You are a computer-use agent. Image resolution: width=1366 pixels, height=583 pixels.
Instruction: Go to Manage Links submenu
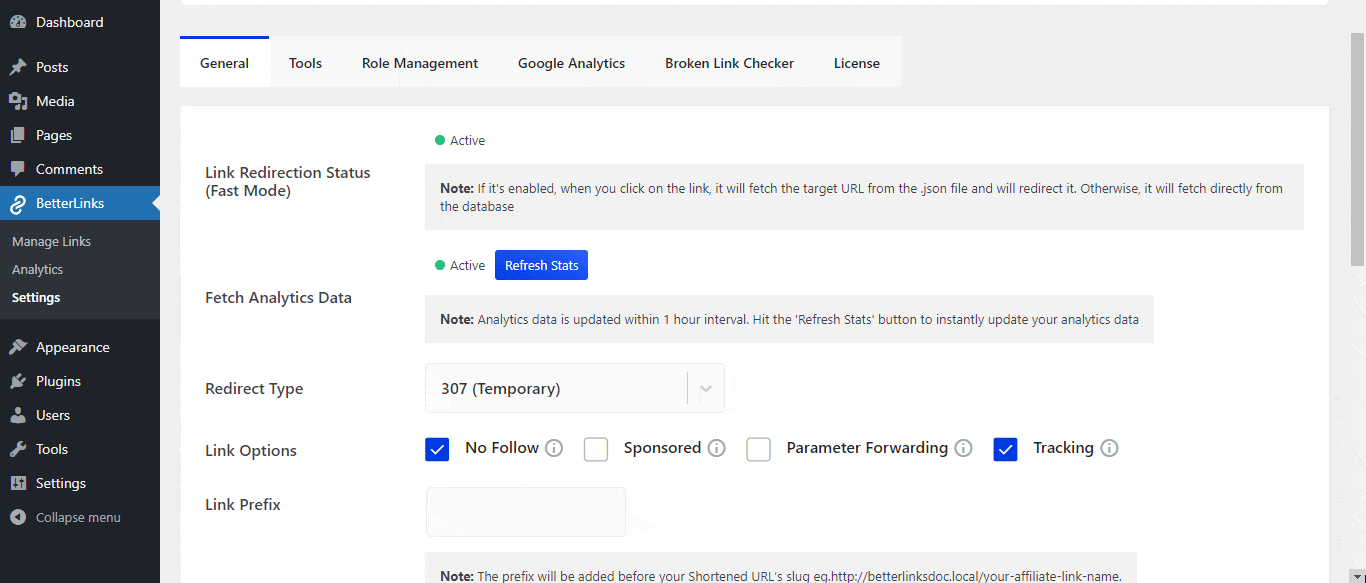[51, 241]
